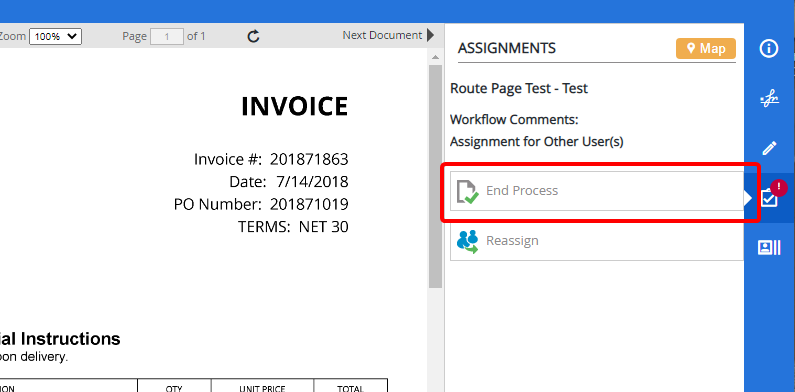Open the Info panel sidebar icon
Viewport: 795px width, 392px height.
[769, 49]
